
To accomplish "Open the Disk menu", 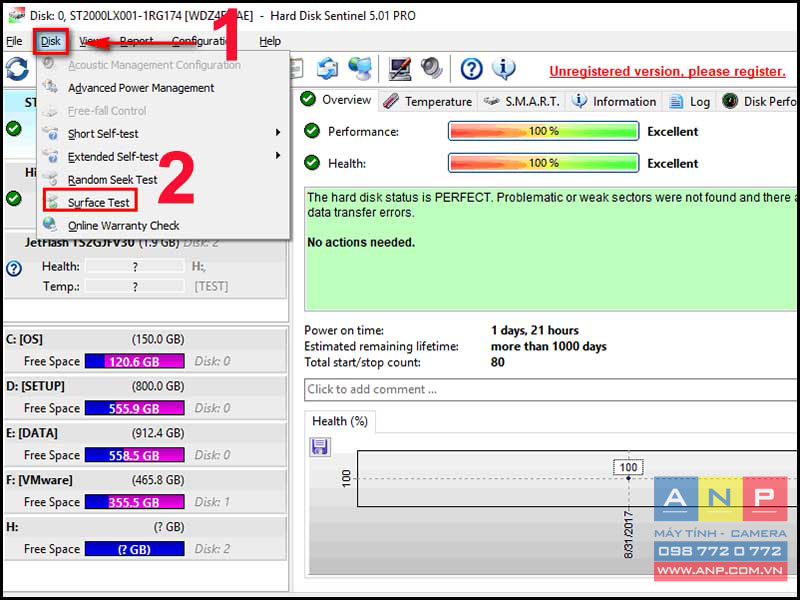I will 51,41.
